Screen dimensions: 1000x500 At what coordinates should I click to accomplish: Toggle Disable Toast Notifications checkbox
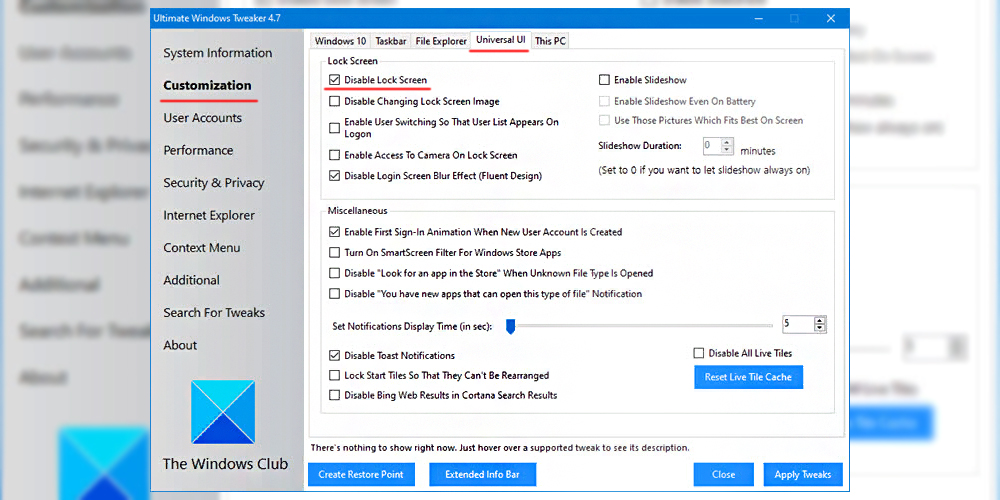tap(334, 355)
